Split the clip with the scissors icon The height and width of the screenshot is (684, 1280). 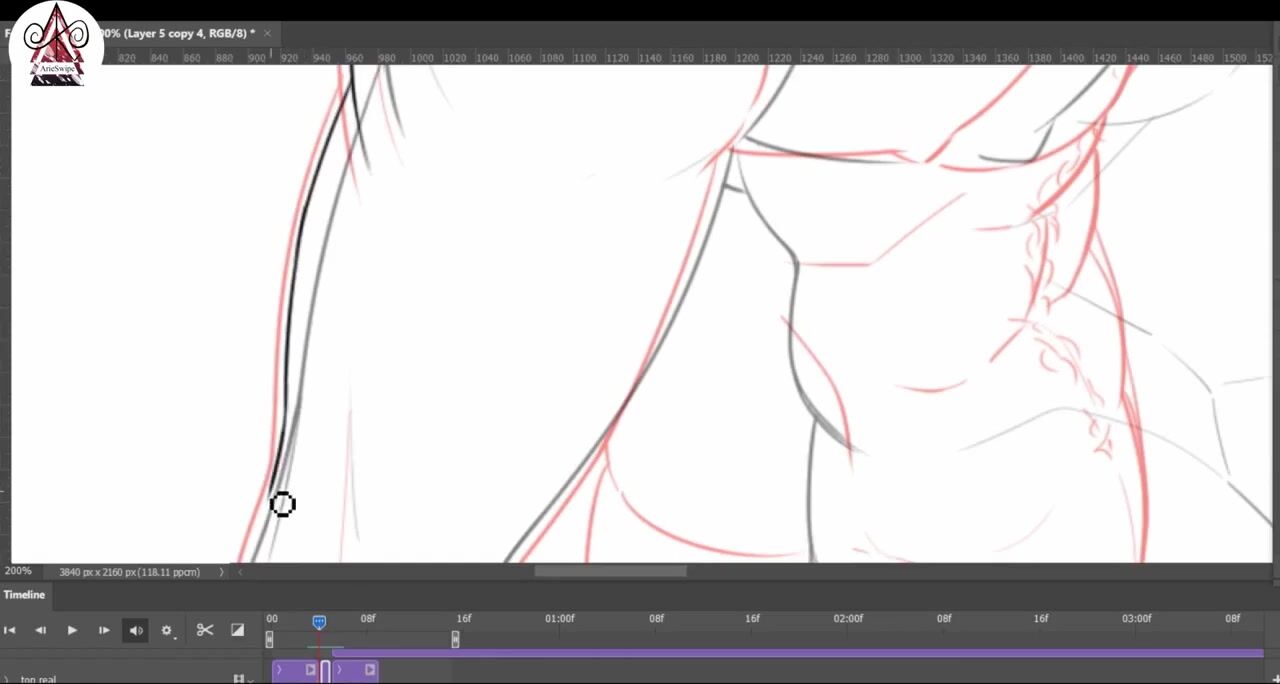pyautogui.click(x=205, y=630)
